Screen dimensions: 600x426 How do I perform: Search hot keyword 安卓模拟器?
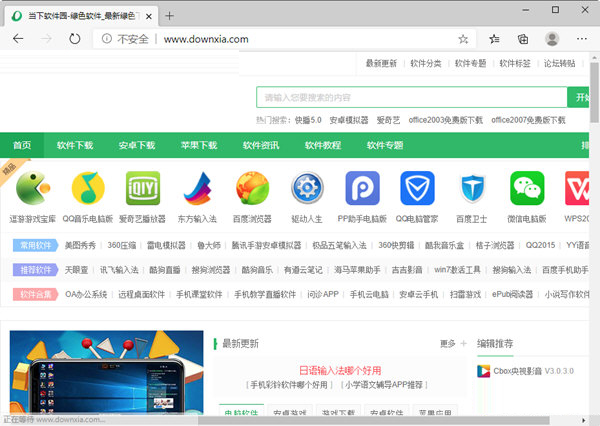coord(349,120)
